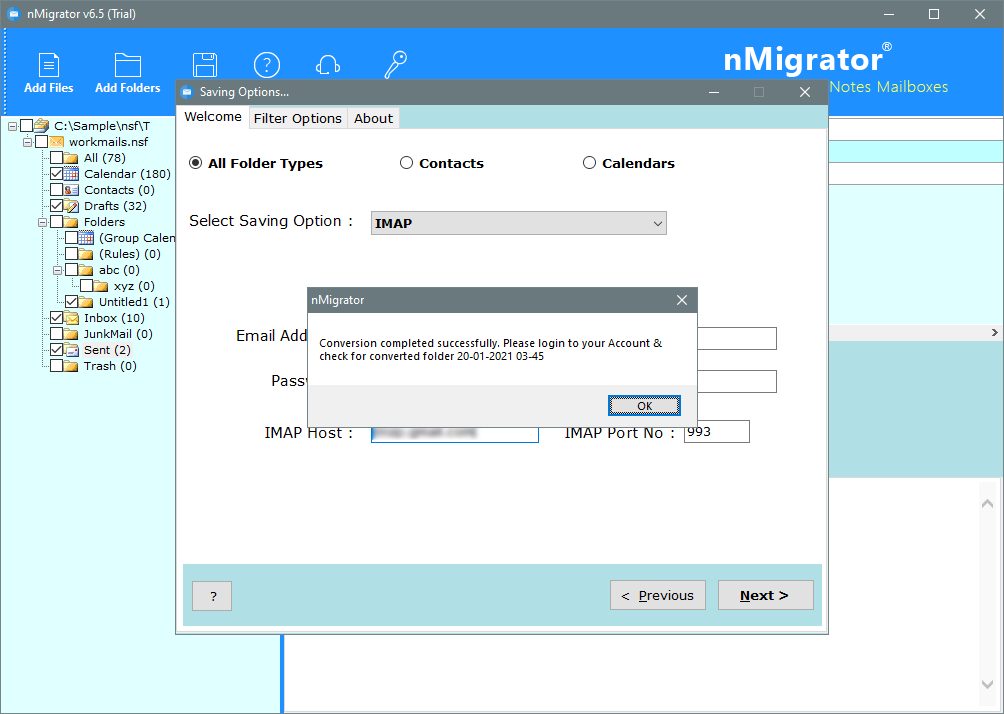The width and height of the screenshot is (1004, 714).
Task: Check the Trash (0) checkbox
Action: (x=56, y=366)
